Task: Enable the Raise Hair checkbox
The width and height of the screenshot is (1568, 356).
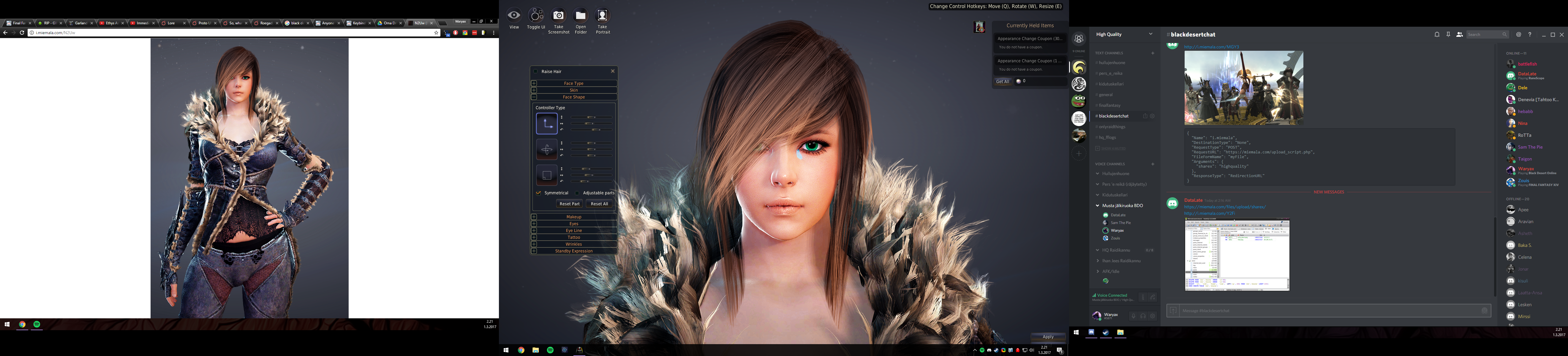Action: click(x=536, y=71)
